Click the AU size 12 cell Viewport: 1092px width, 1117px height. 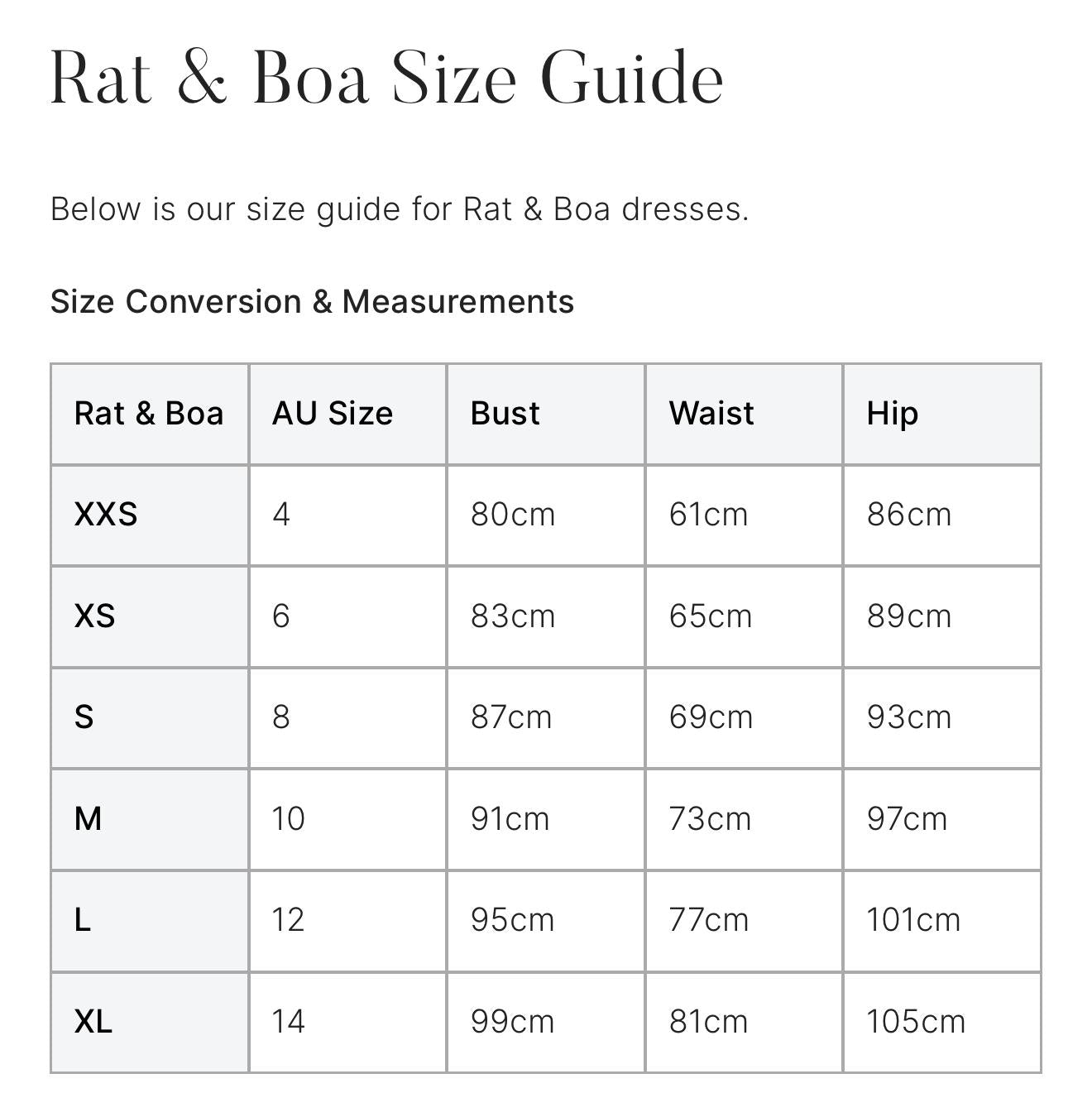tap(289, 920)
